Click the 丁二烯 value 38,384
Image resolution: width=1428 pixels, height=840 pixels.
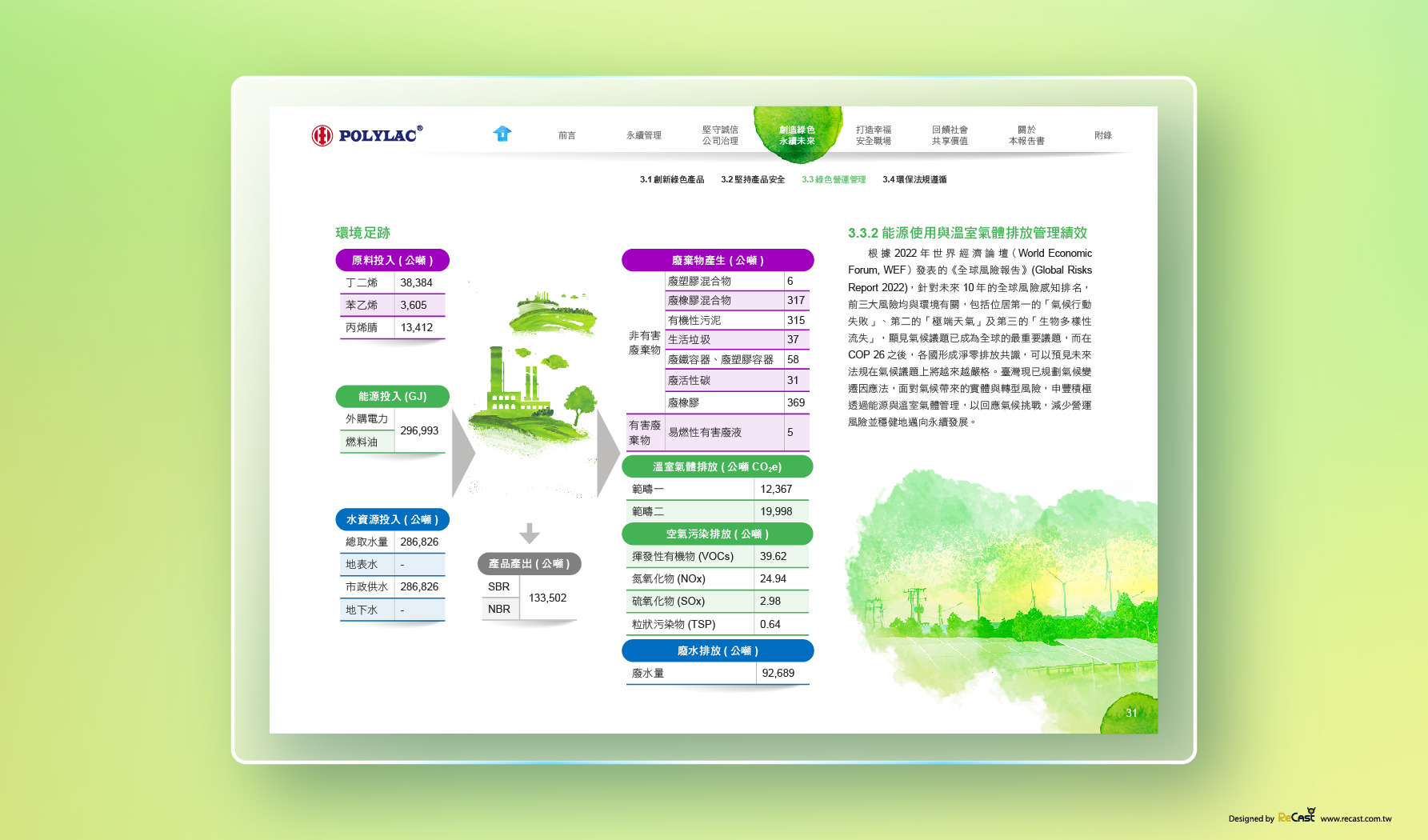point(417,282)
